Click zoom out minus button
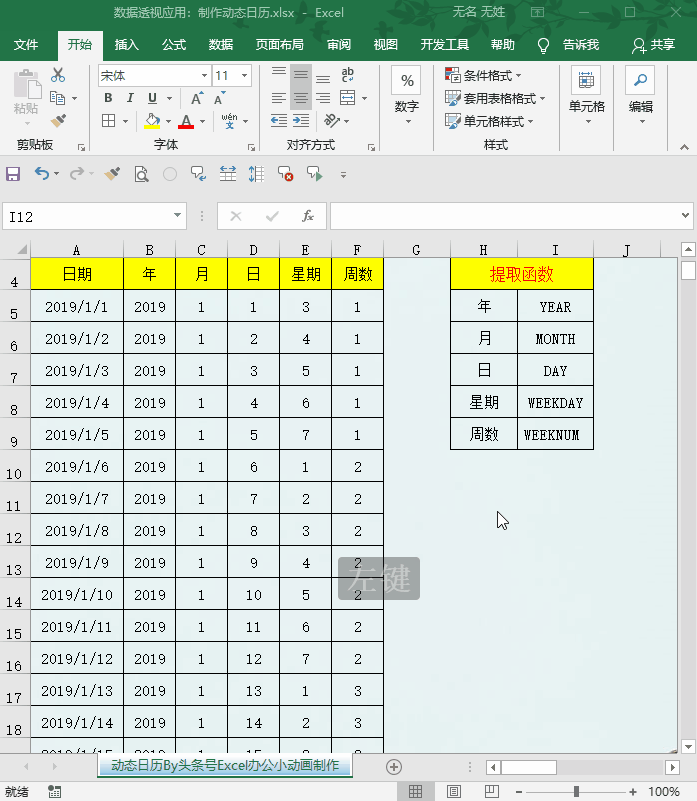Viewport: 697px width, 801px height. coord(519,792)
